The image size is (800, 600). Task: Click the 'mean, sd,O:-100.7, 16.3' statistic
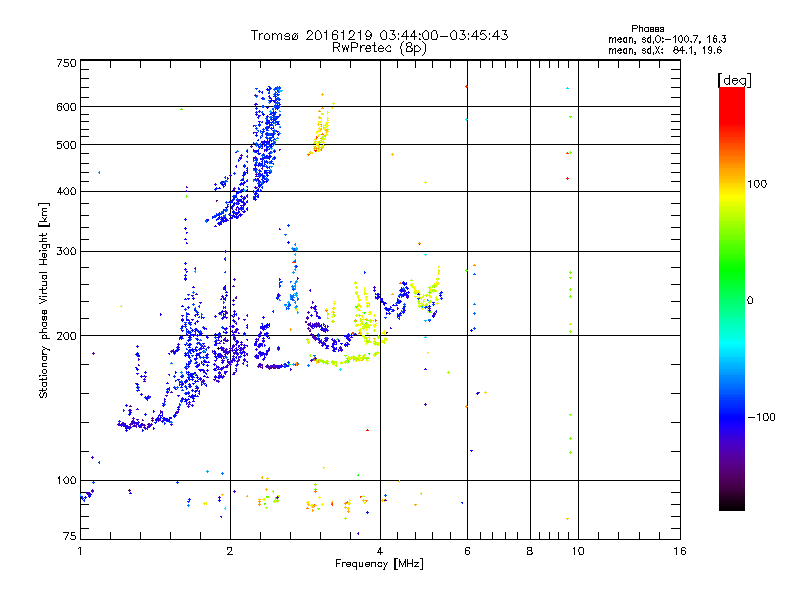click(667, 39)
